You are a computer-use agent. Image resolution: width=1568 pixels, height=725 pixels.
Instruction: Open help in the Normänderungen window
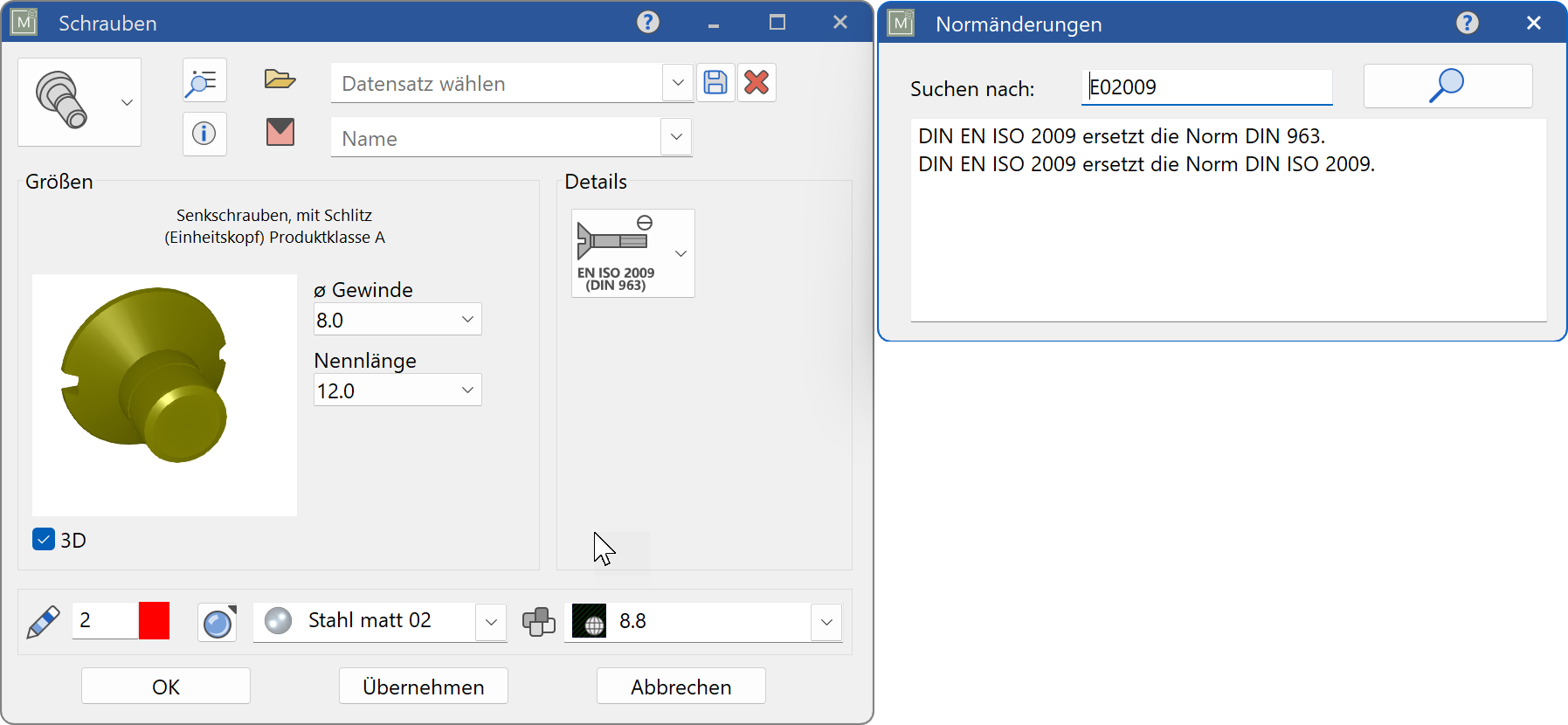click(x=1468, y=23)
